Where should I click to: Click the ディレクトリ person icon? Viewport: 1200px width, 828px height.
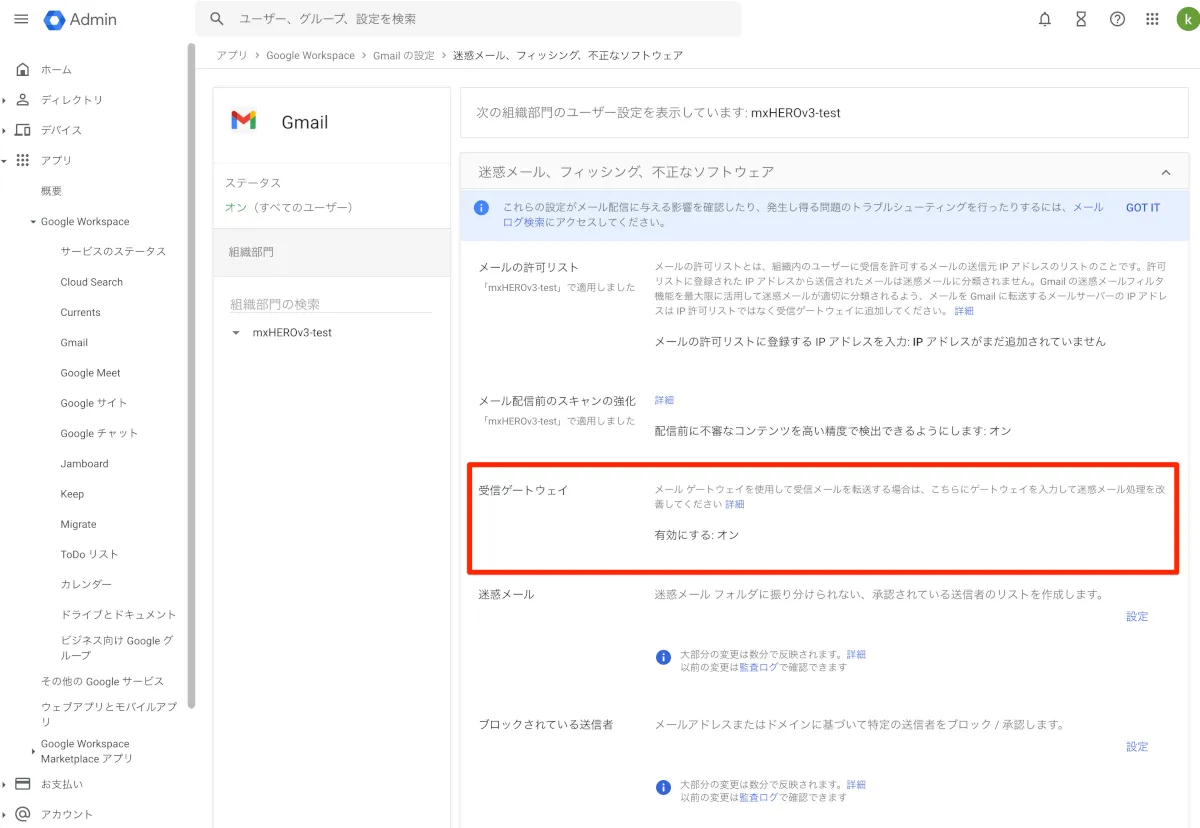click(23, 100)
